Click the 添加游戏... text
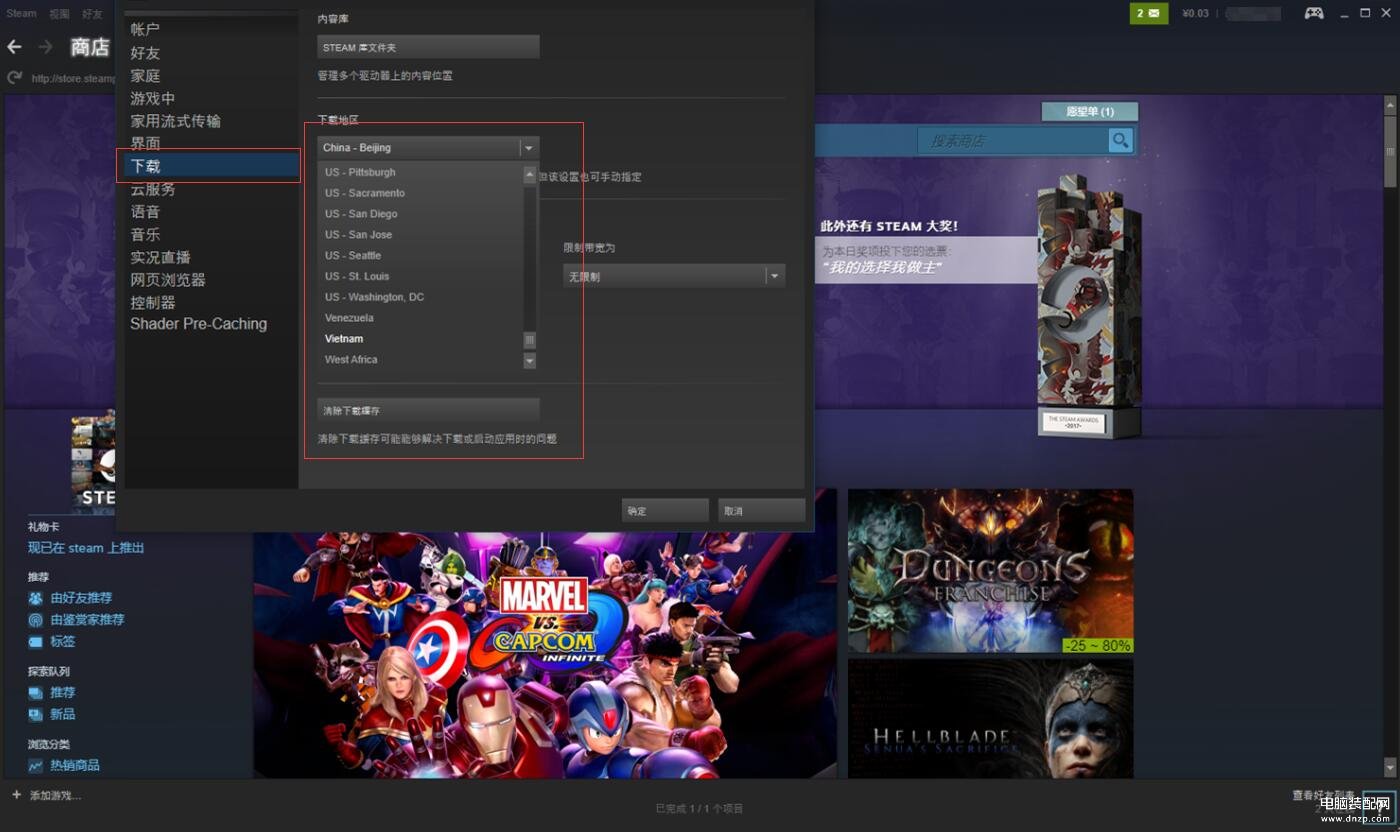 [55, 796]
